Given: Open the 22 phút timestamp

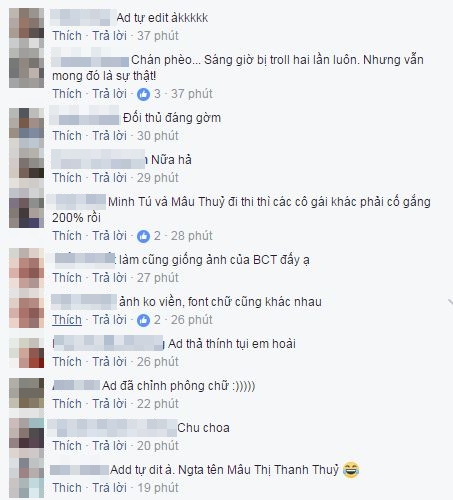Looking at the screenshot, I should (x=158, y=404).
